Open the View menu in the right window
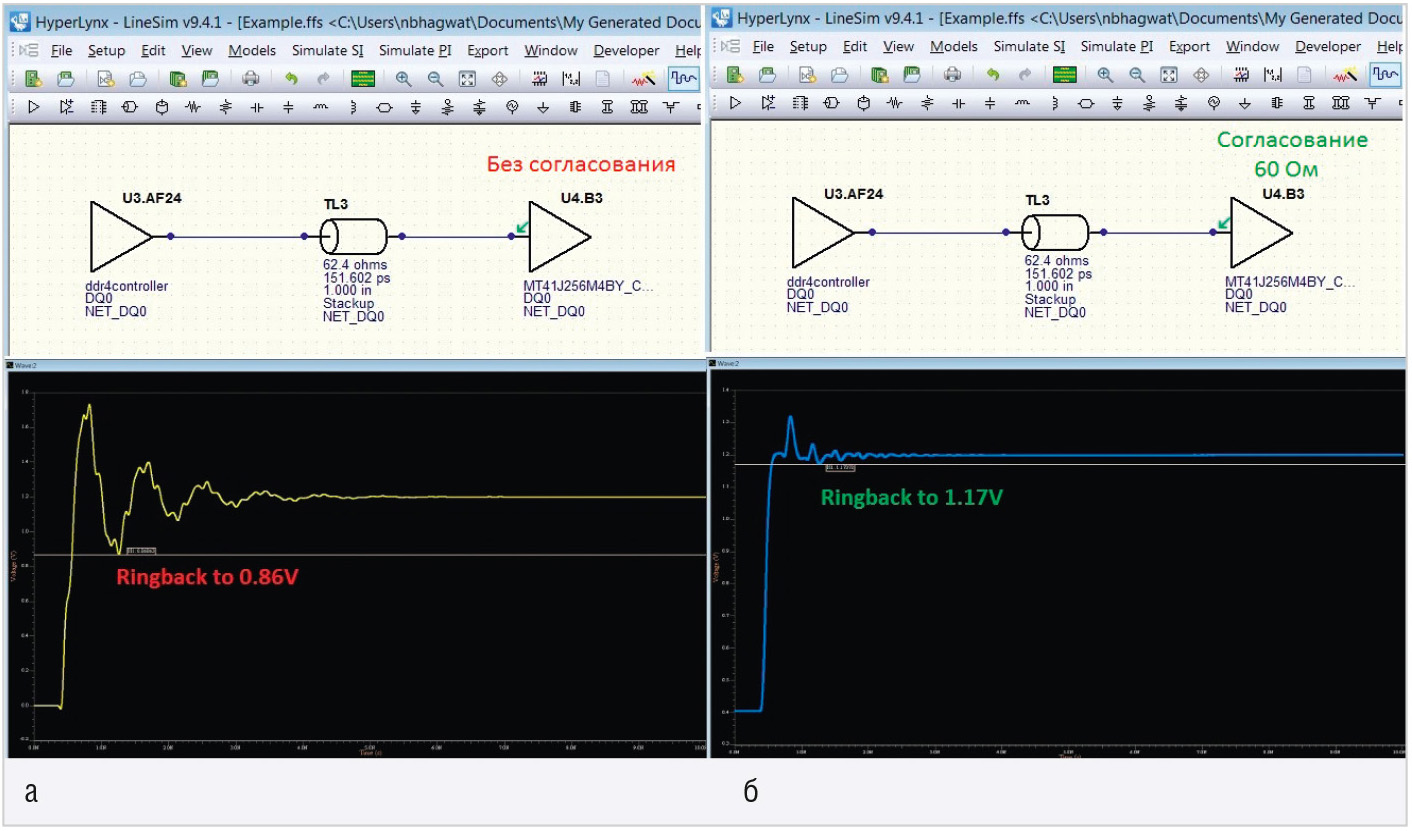Image resolution: width=1412 pixels, height=831 pixels. click(x=899, y=46)
